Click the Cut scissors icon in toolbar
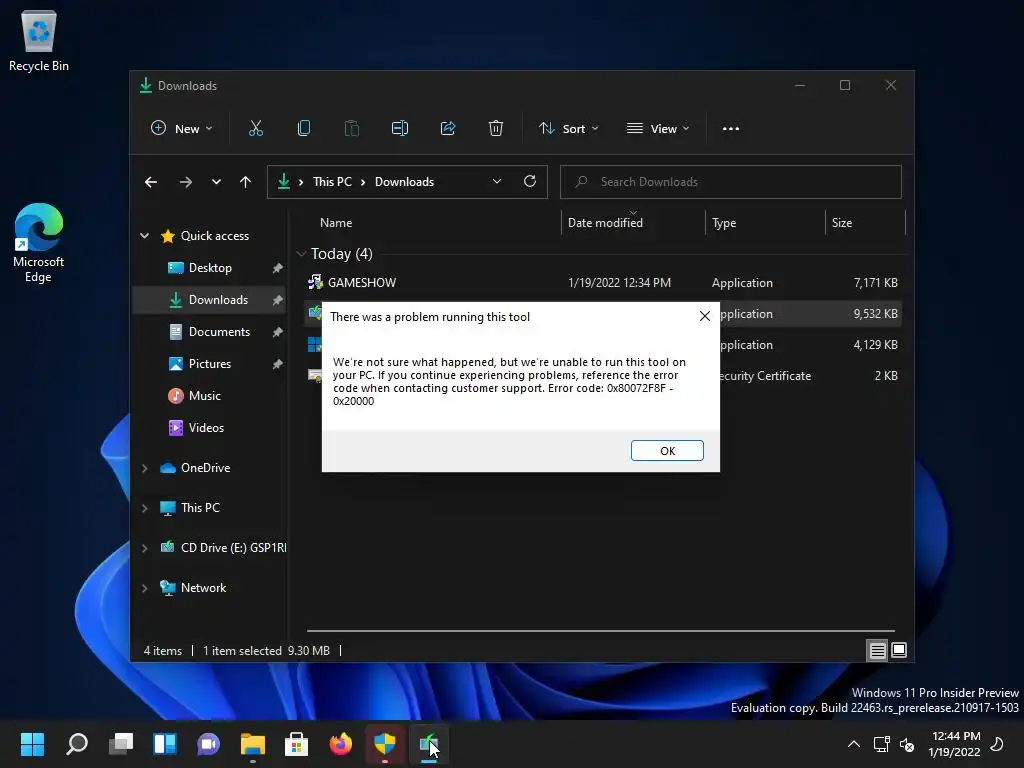The image size is (1024, 768). tap(255, 129)
